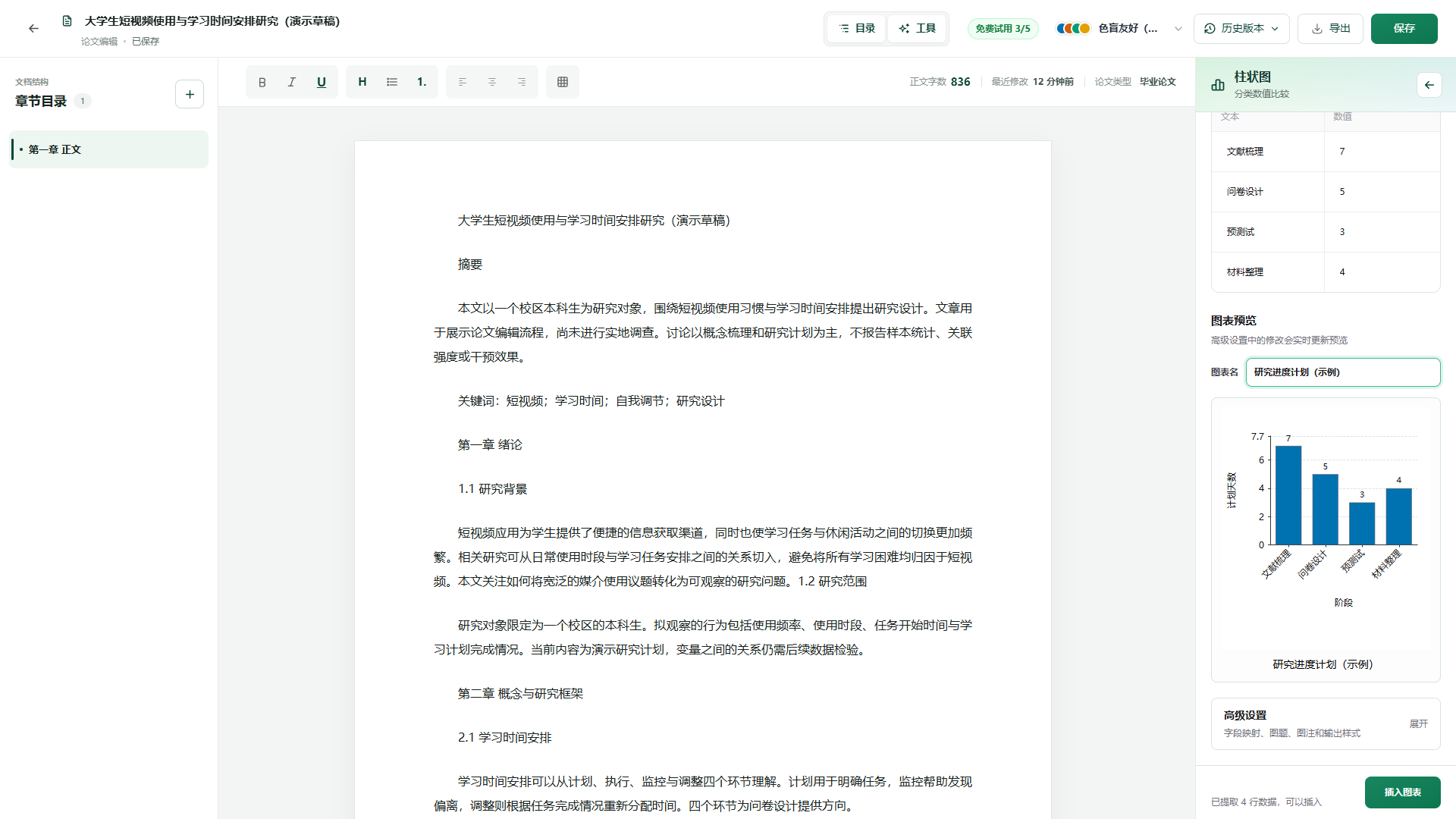Click the bar chart preview
Viewport: 1456px width, 819px height.
(1325, 540)
